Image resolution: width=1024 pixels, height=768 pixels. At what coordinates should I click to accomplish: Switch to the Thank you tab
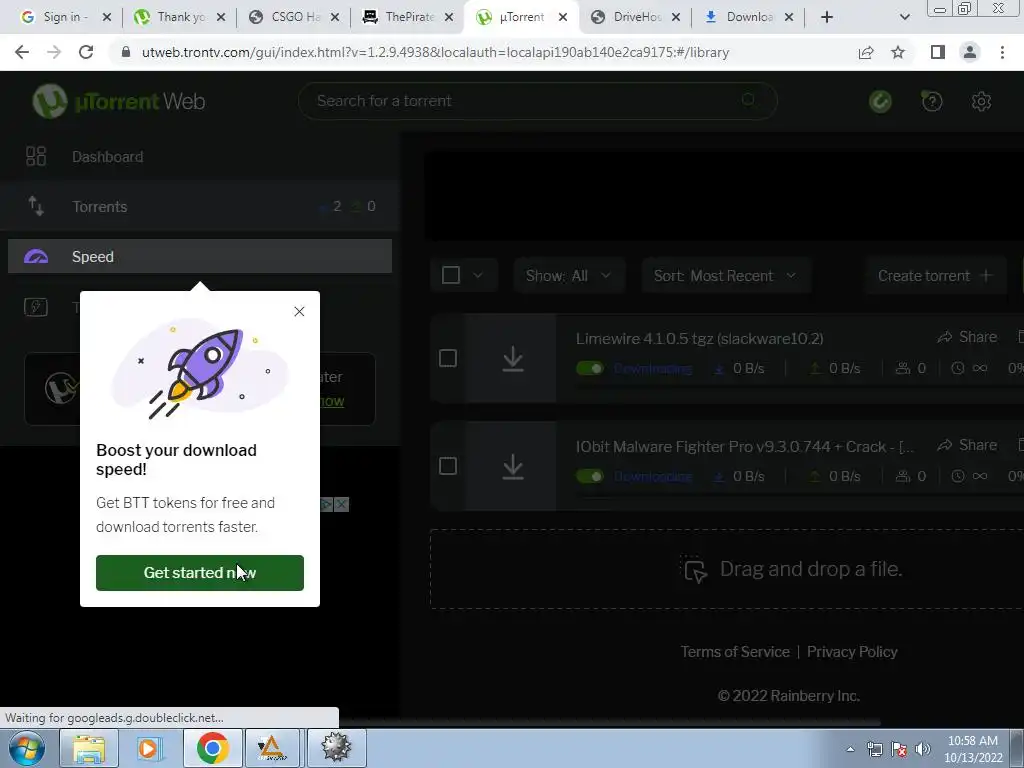[180, 17]
